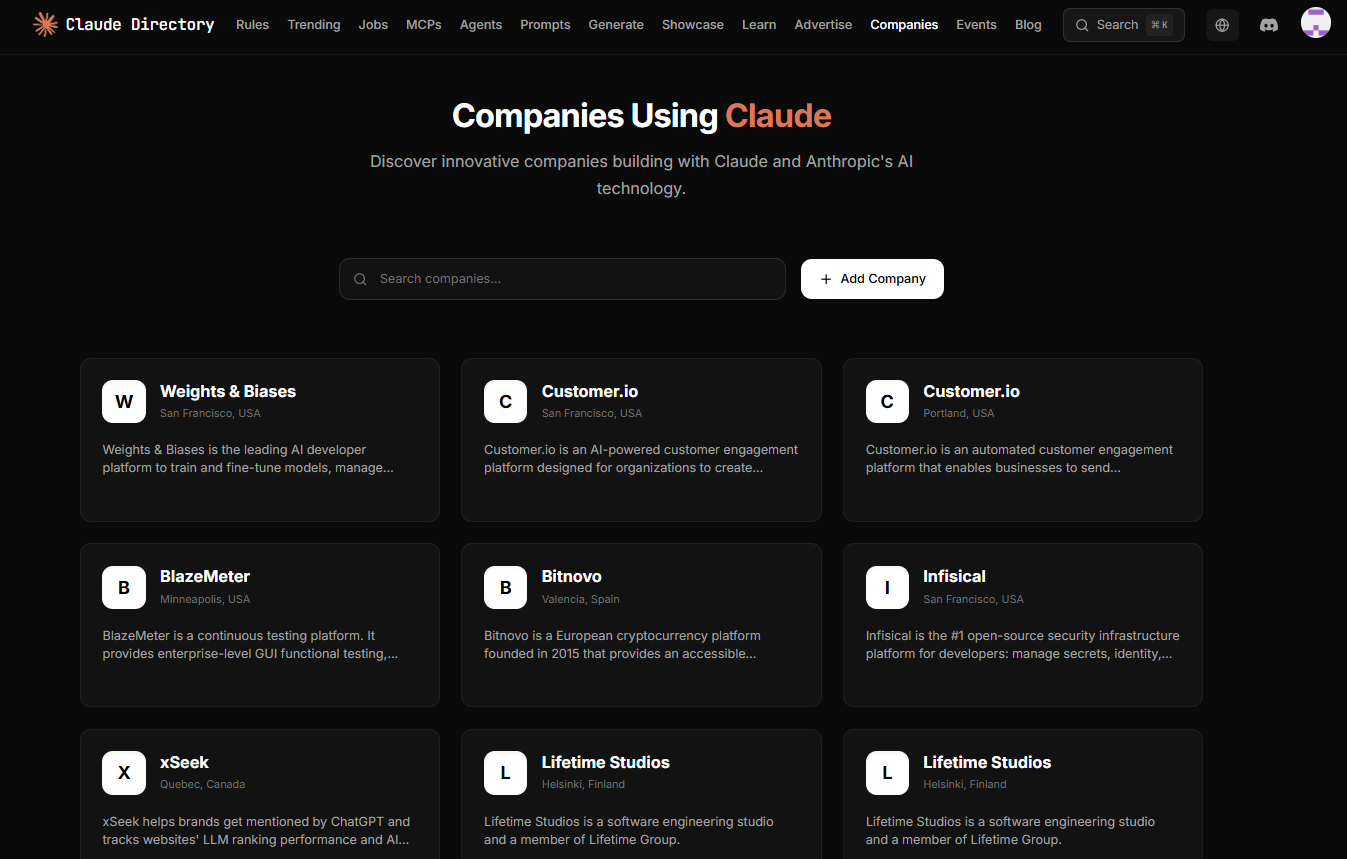The image size is (1347, 859).
Task: Open the Learn nav item
Action: click(x=759, y=25)
